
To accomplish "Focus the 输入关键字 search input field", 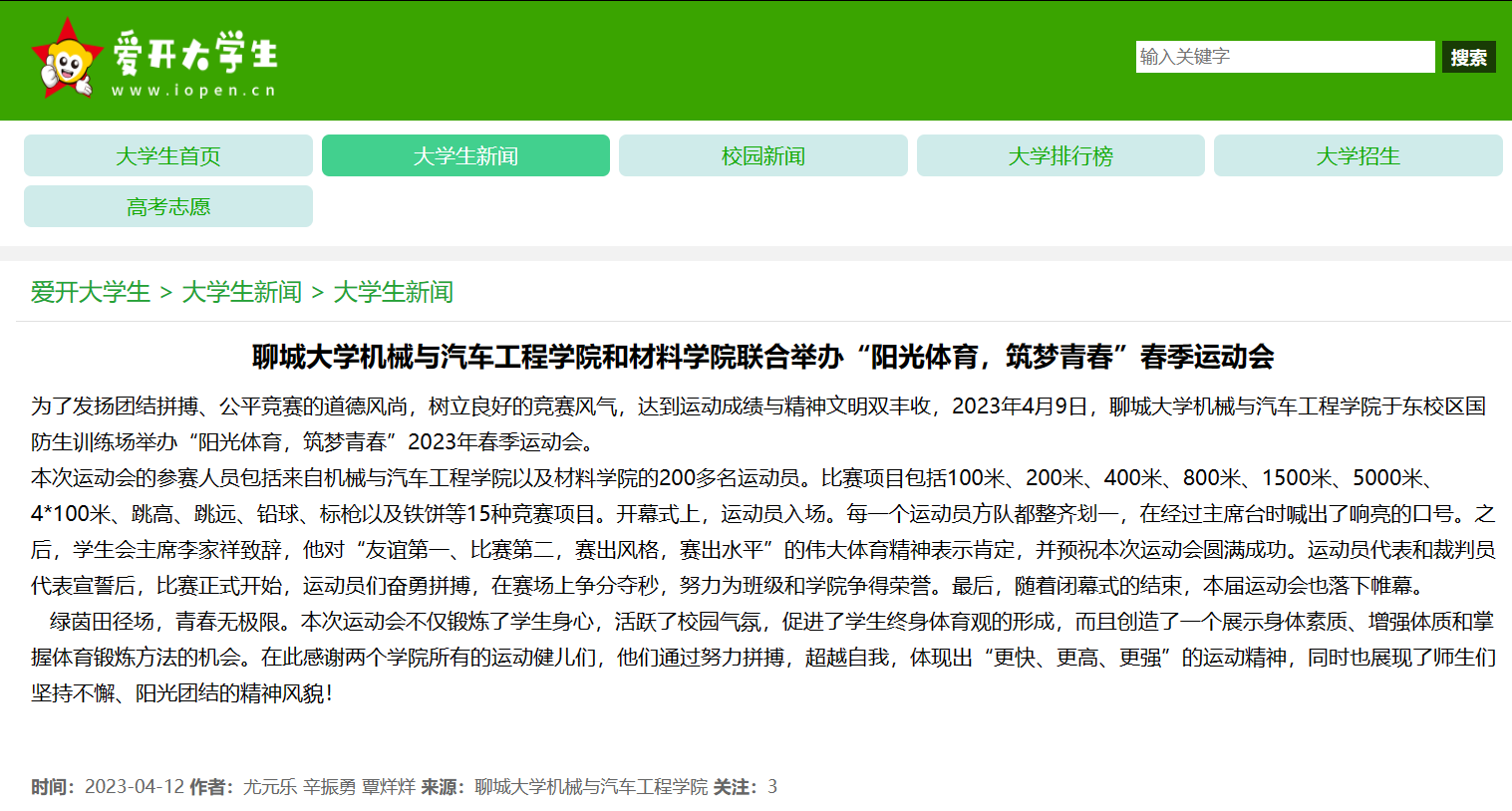I will point(1284,57).
